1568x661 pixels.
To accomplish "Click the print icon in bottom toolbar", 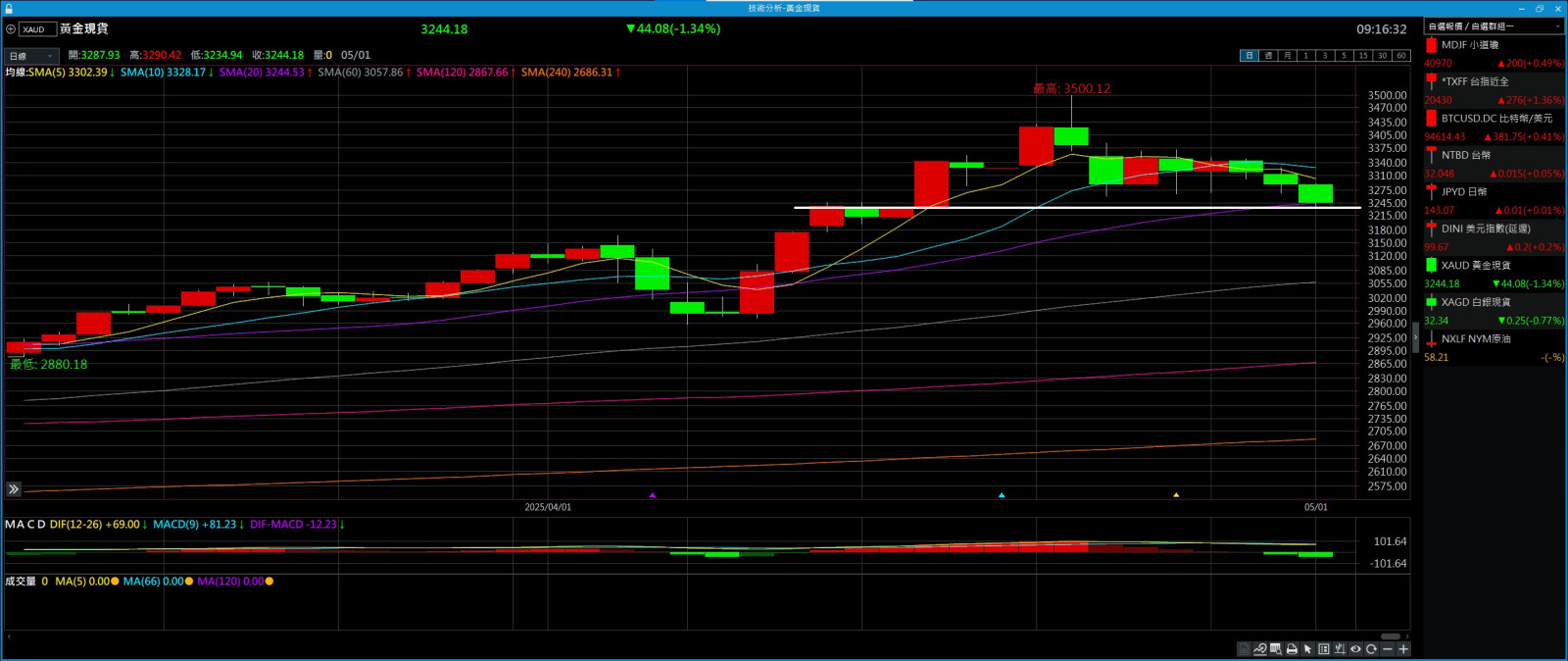I will click(1292, 649).
